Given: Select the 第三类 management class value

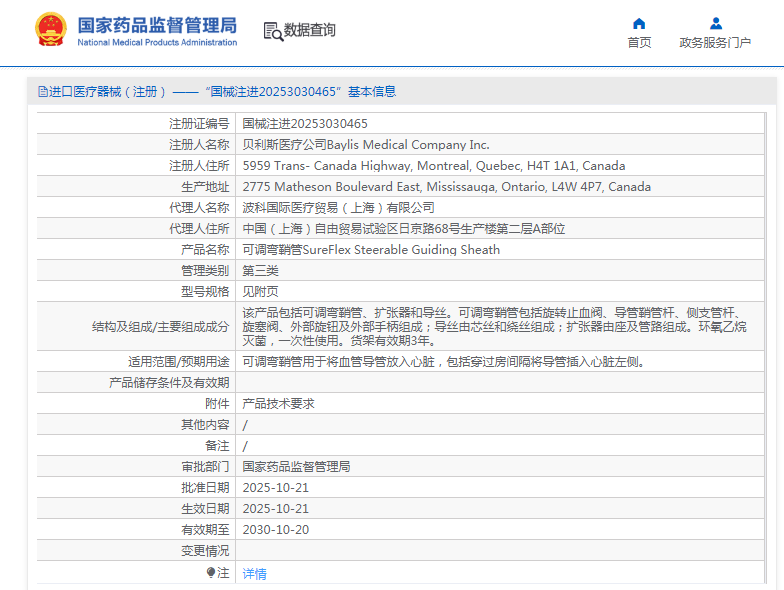Looking at the screenshot, I should 260,270.
